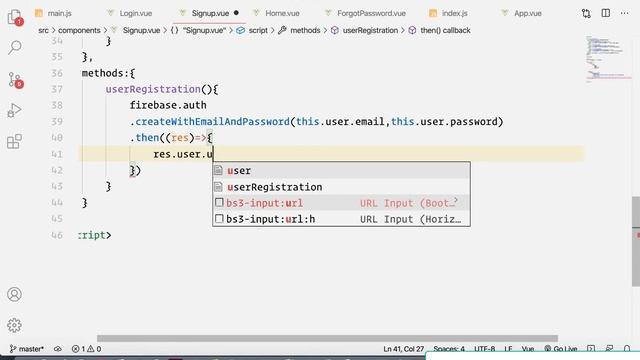Click the UTF-8 encoding selector
This screenshot has height=360, width=640.
tap(484, 349)
